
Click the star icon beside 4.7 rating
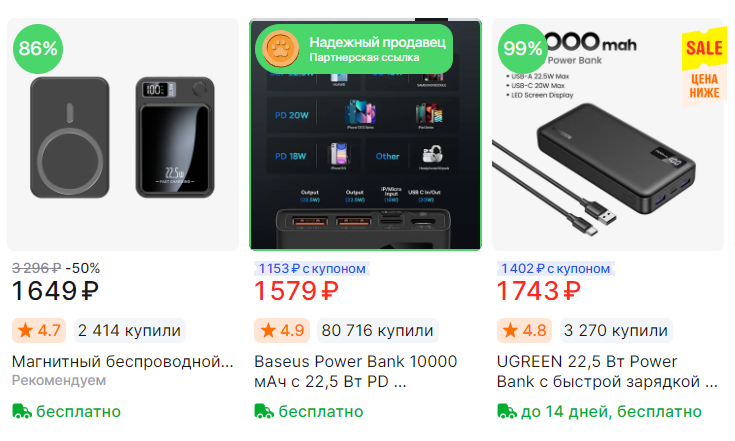tap(25, 330)
